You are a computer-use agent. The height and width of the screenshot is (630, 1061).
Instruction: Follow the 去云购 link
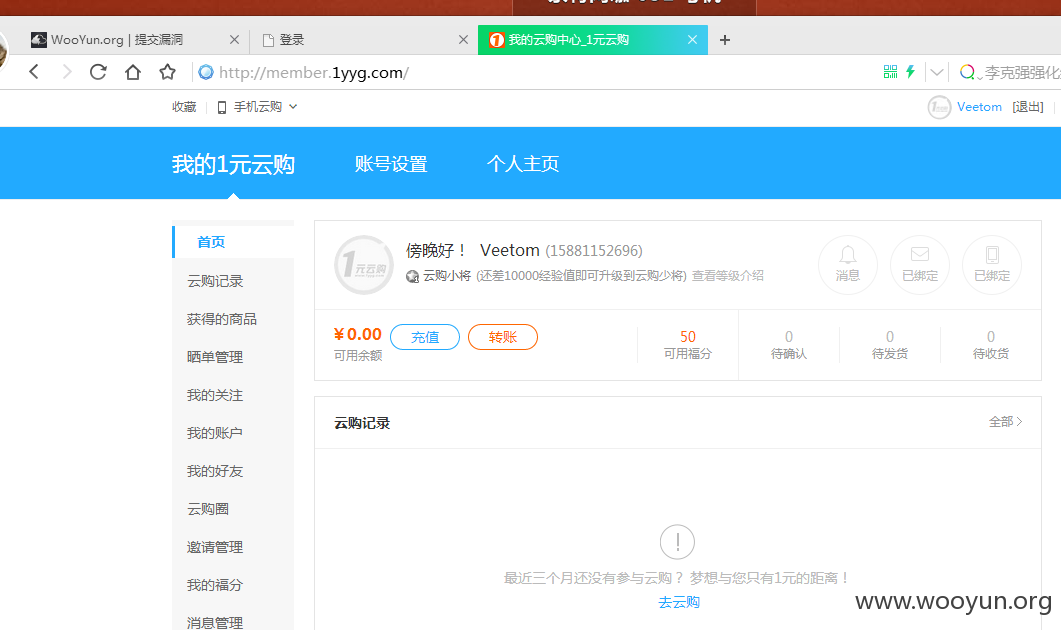679,602
